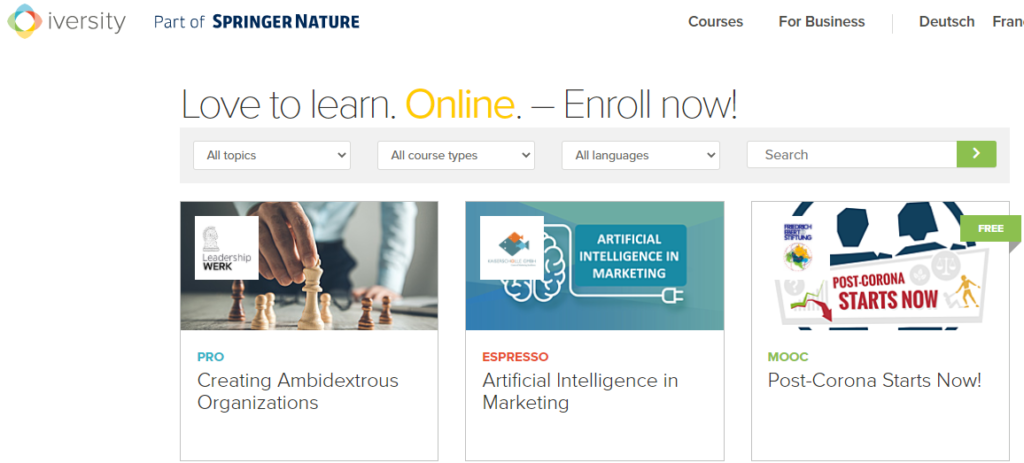Click the green search arrow button
Viewport: 1024px width, 463px height.
click(976, 154)
